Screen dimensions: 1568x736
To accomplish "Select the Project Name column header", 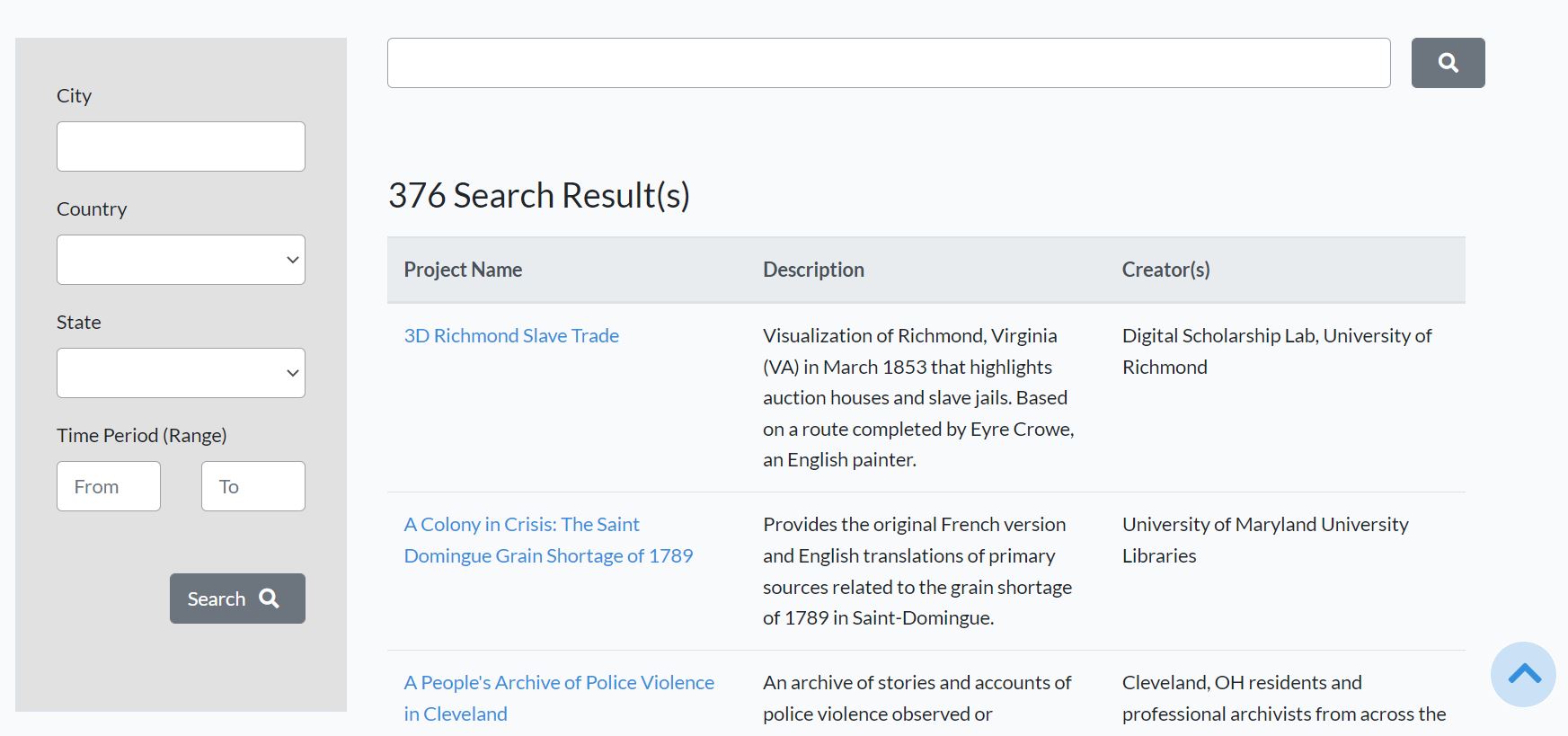I will click(462, 269).
